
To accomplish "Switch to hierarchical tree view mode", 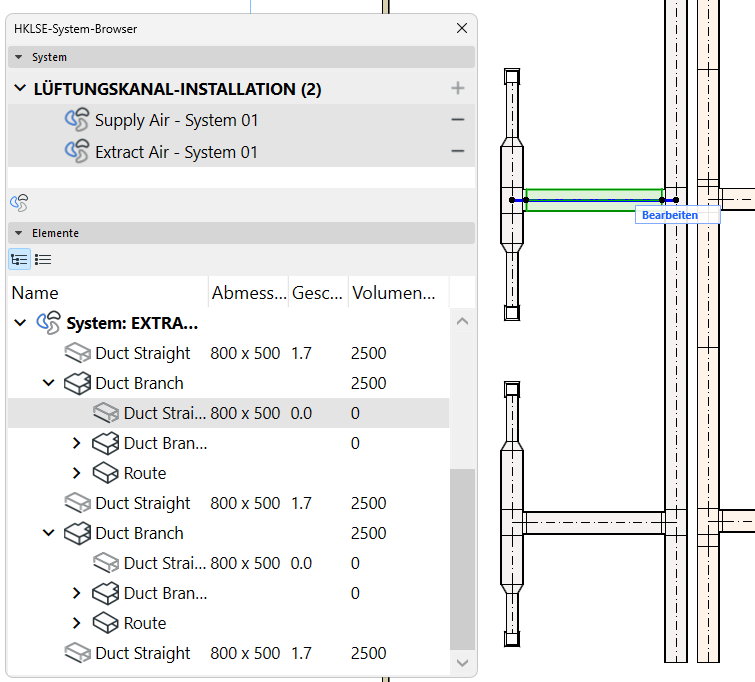I will 19,259.
